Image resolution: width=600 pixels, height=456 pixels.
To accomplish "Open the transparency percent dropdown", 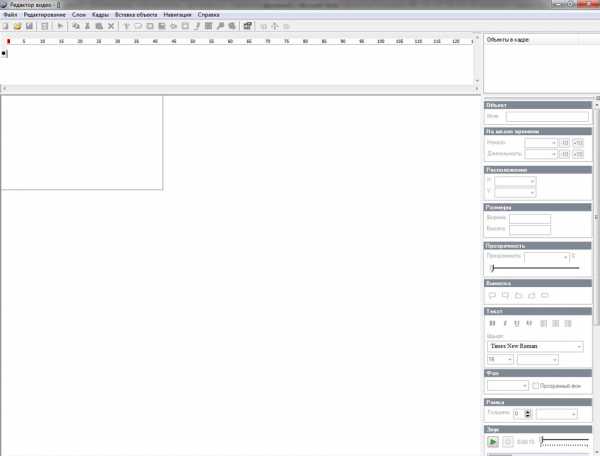I will tap(546, 257).
